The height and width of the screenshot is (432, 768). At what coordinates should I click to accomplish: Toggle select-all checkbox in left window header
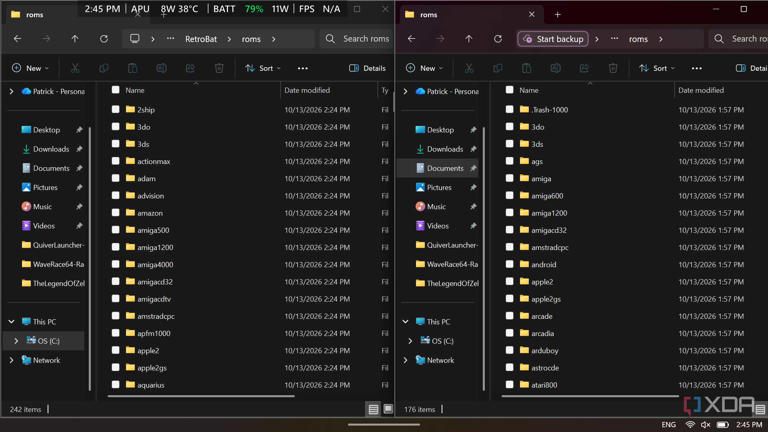(116, 90)
